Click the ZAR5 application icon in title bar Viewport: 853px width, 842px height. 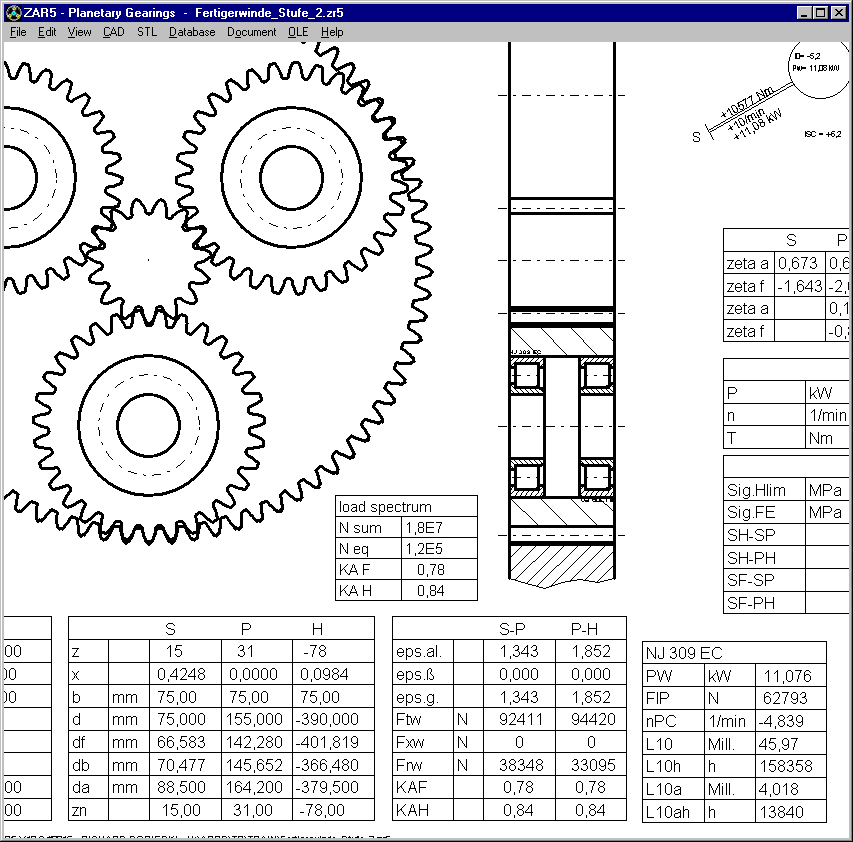tap(13, 13)
